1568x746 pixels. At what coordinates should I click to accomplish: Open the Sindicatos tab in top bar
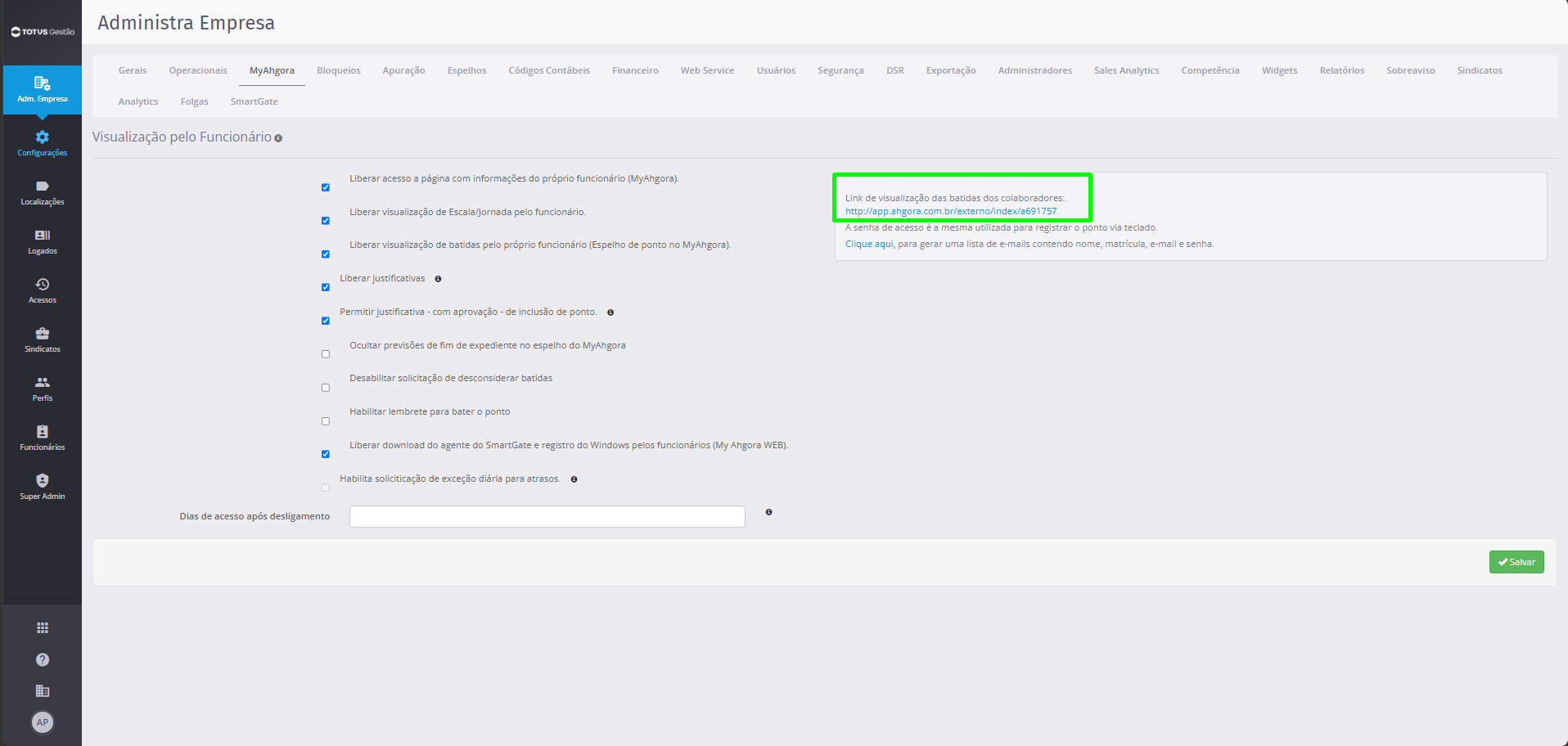(x=1480, y=70)
